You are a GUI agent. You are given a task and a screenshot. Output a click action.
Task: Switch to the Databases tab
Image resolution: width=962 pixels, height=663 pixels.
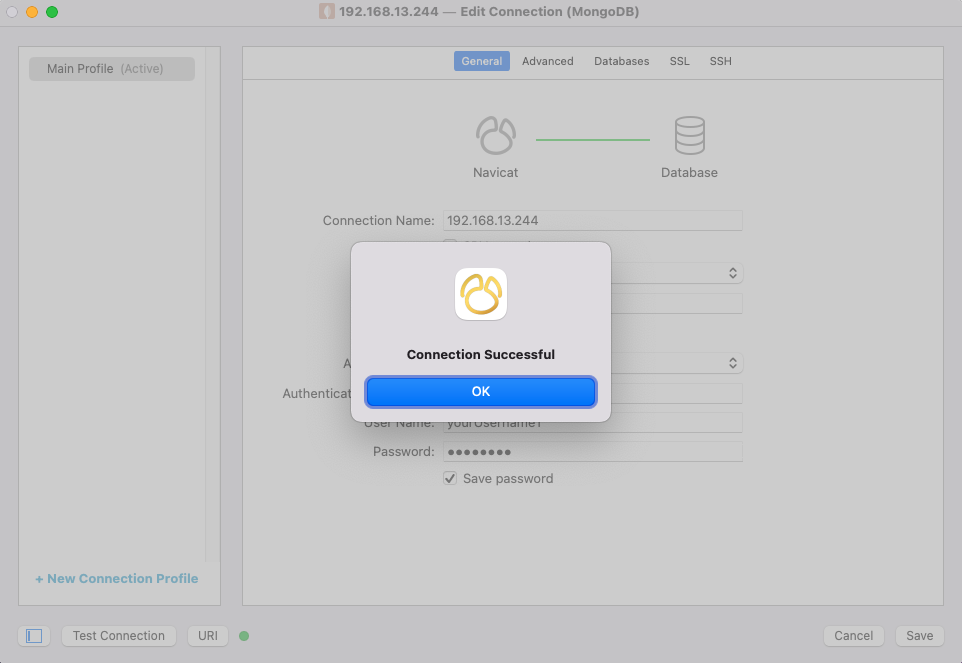point(621,61)
